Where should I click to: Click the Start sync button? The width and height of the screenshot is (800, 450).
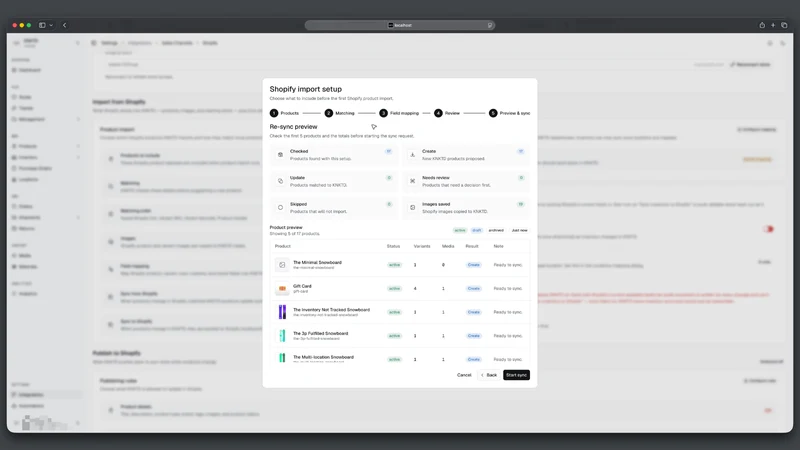coord(516,375)
